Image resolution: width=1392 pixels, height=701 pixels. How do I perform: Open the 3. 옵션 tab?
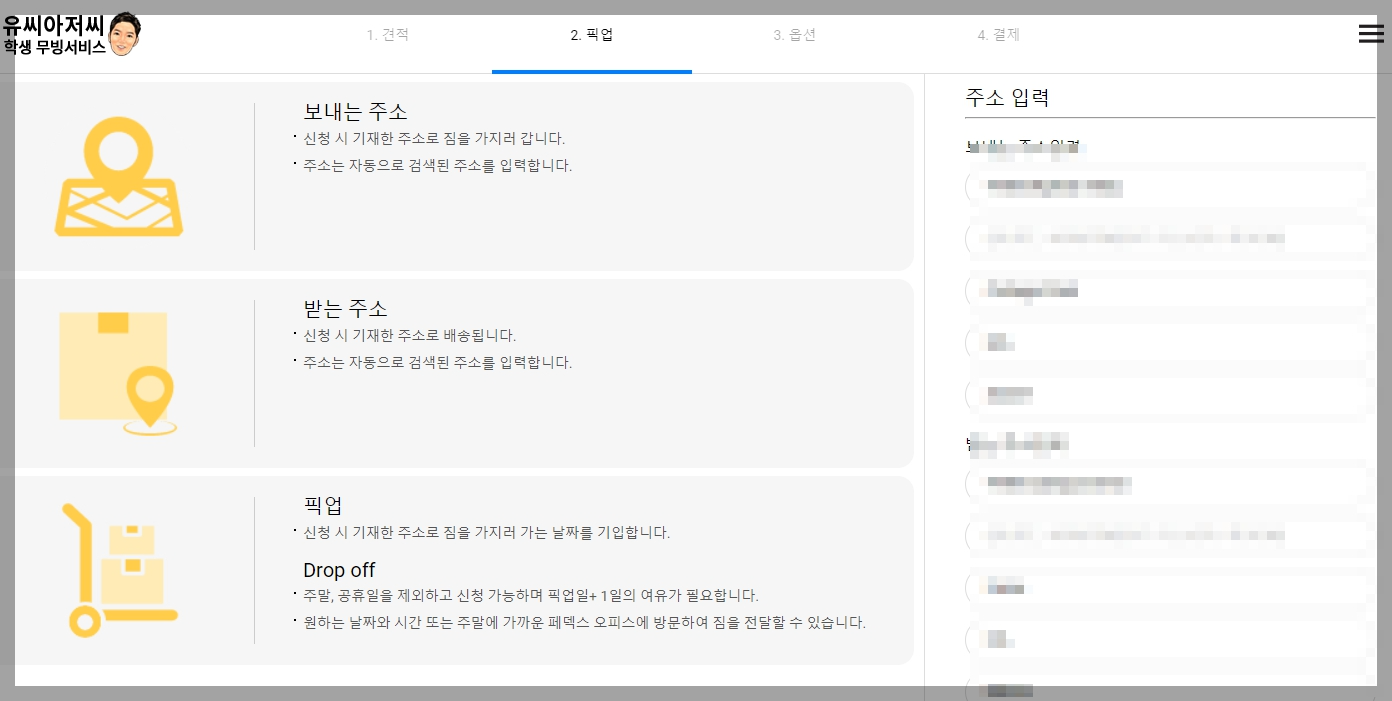point(794,34)
